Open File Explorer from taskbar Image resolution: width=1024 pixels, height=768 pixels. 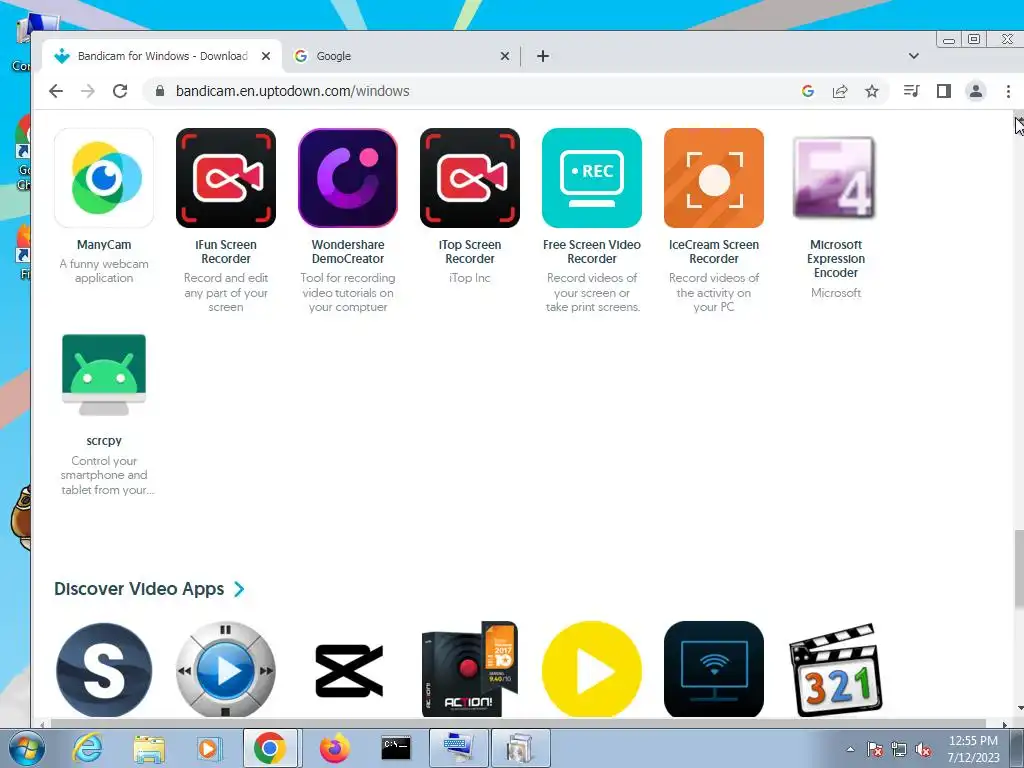(x=149, y=748)
